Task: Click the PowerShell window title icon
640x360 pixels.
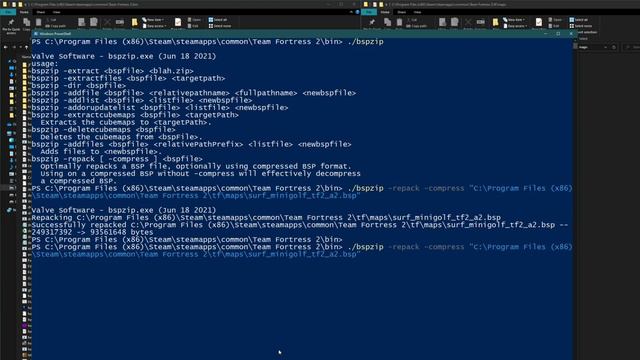Action: click(36, 34)
